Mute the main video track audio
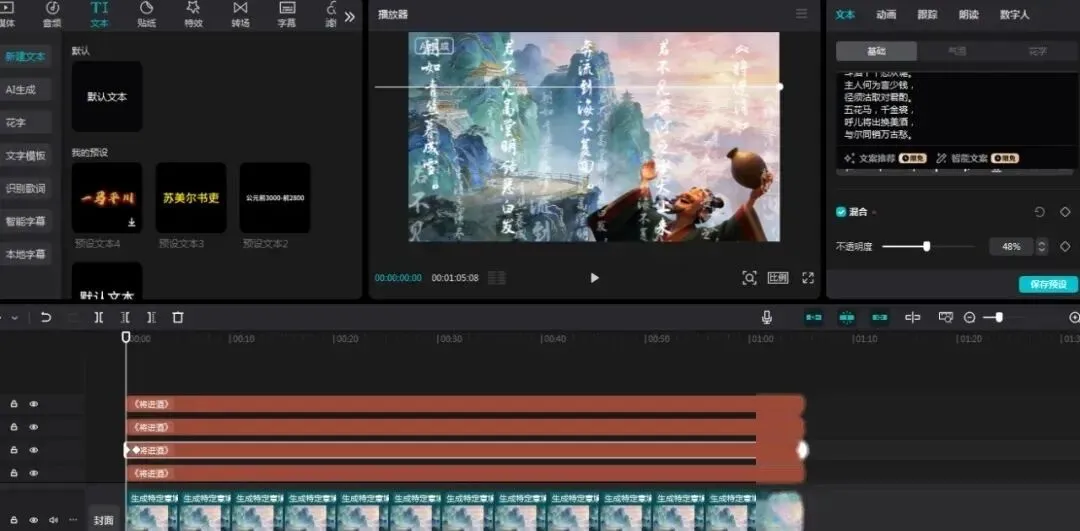Image resolution: width=1080 pixels, height=531 pixels. [x=53, y=520]
